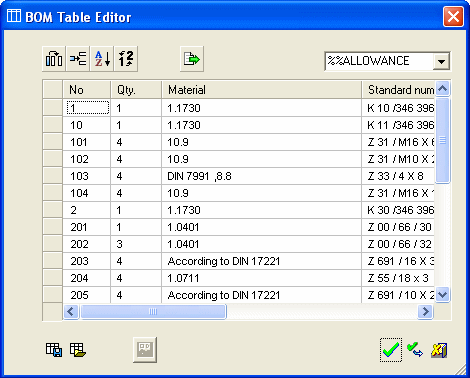This screenshot has width=470, height=378.
Task: Click the row selector for row 204
Action: pos(53,278)
